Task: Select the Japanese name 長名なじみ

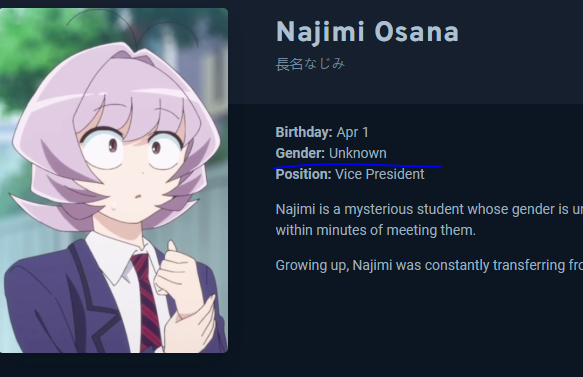Action: pos(310,64)
